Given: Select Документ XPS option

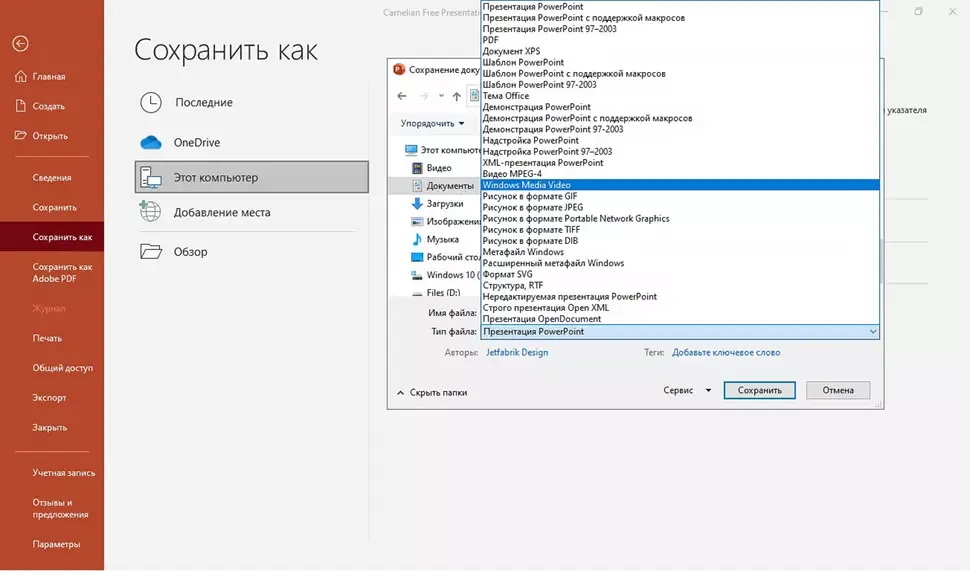Looking at the screenshot, I should [680, 51].
